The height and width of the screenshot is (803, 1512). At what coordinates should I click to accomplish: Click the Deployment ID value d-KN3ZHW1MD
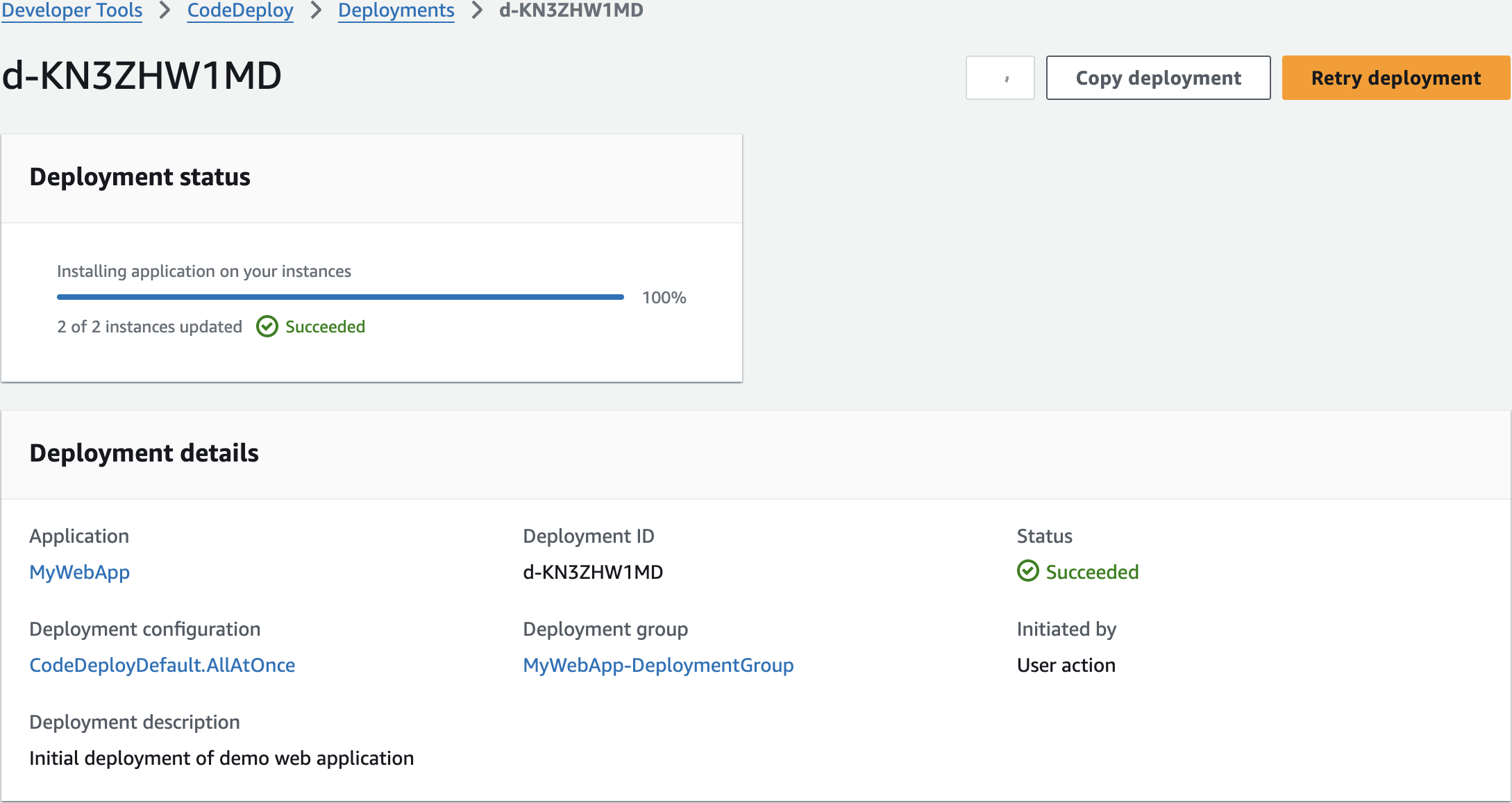pos(593,572)
